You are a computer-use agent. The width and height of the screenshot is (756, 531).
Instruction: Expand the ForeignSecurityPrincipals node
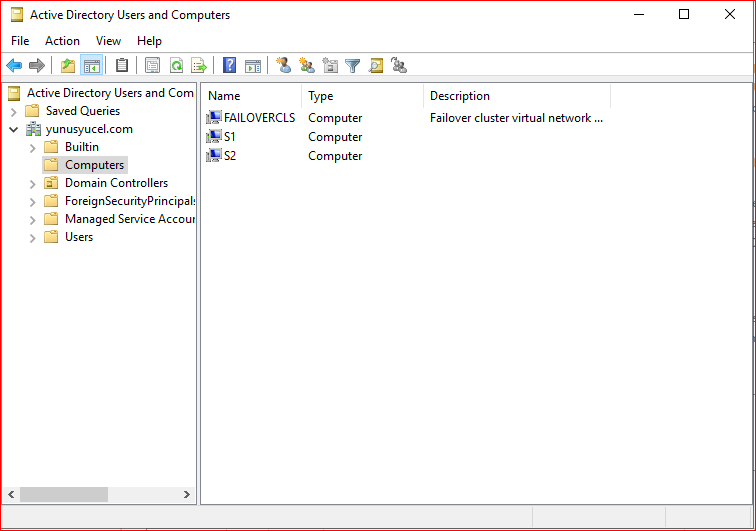pos(32,202)
